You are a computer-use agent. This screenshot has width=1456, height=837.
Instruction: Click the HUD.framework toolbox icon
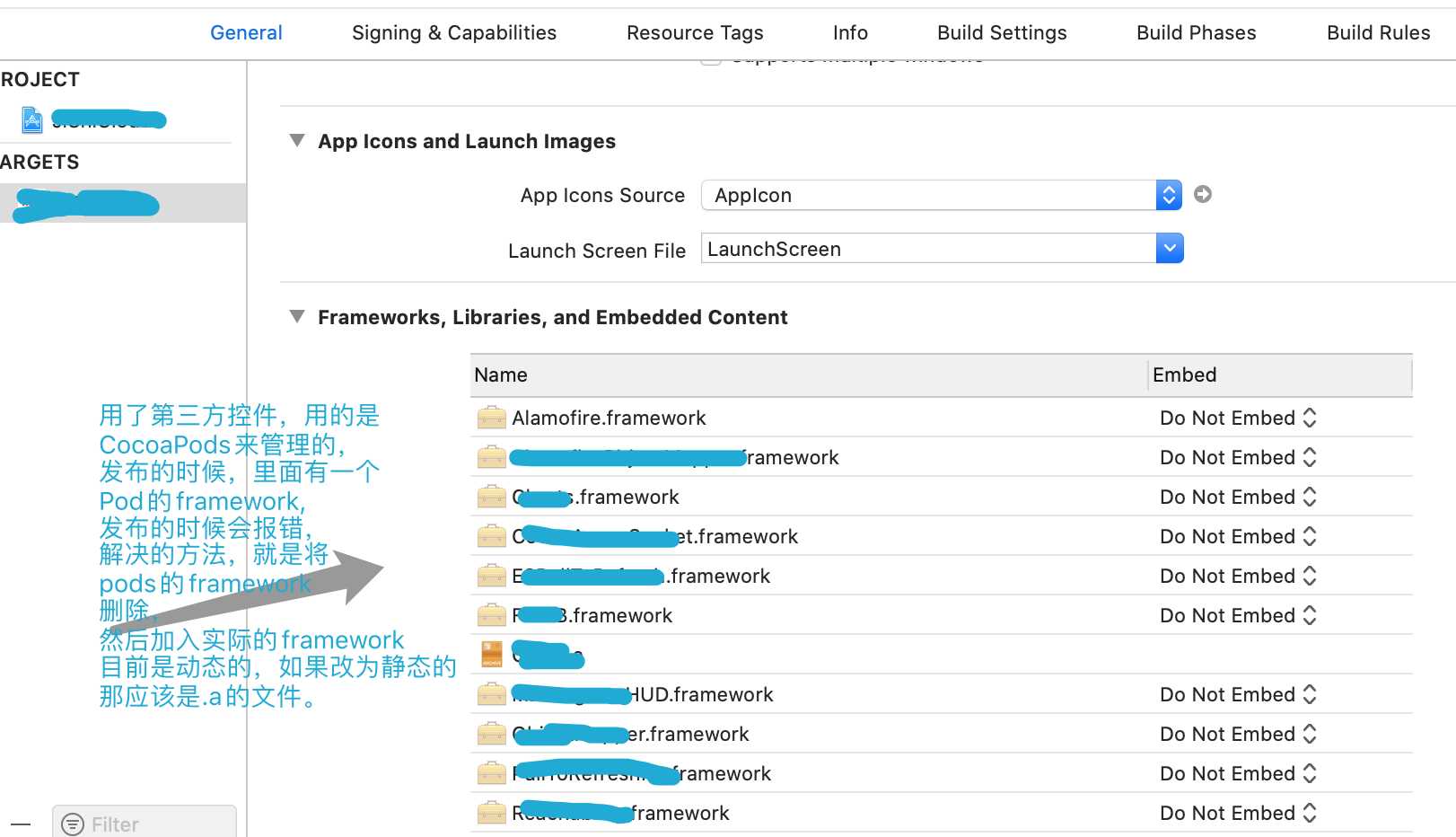point(491,694)
